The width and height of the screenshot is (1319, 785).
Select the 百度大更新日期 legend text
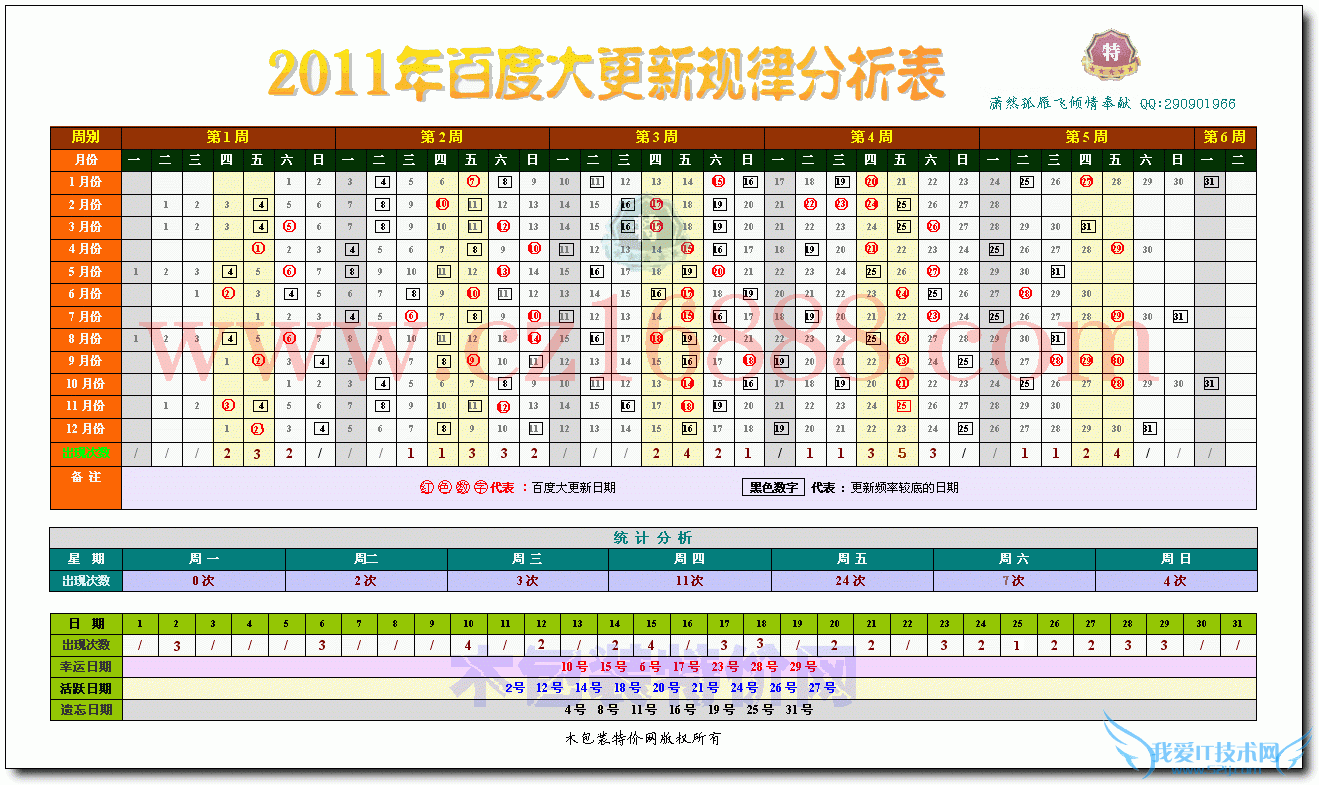573,488
